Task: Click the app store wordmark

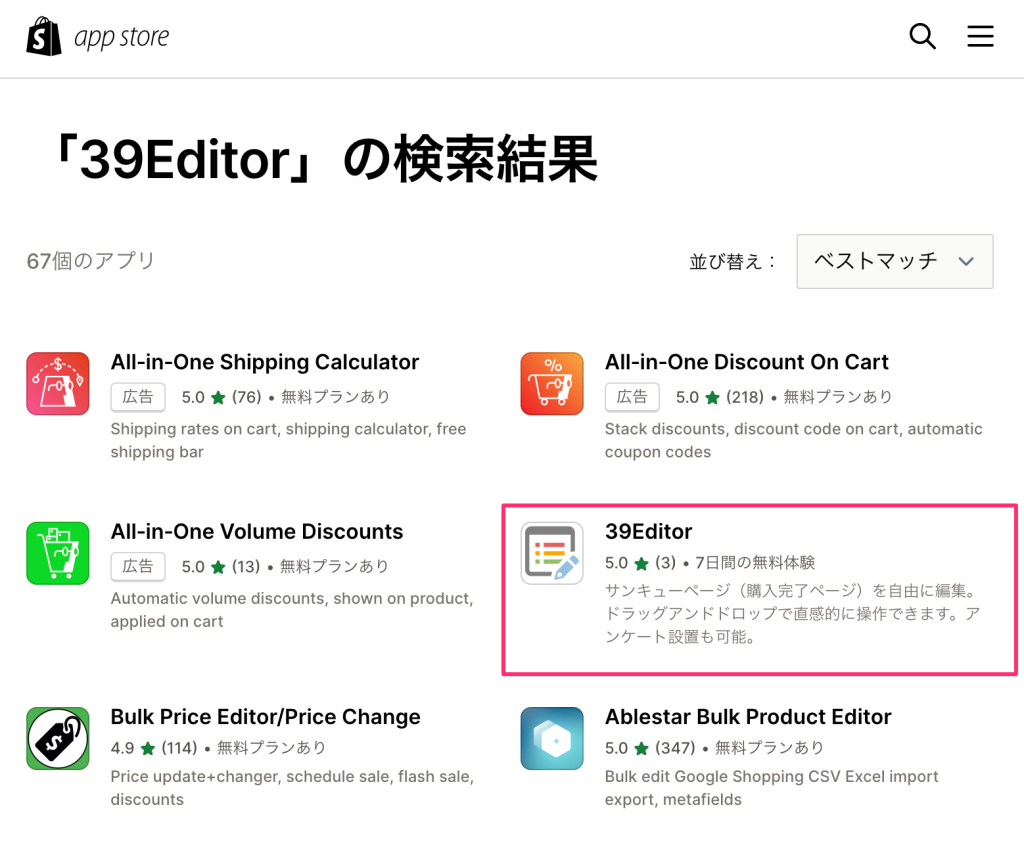Action: [119, 36]
